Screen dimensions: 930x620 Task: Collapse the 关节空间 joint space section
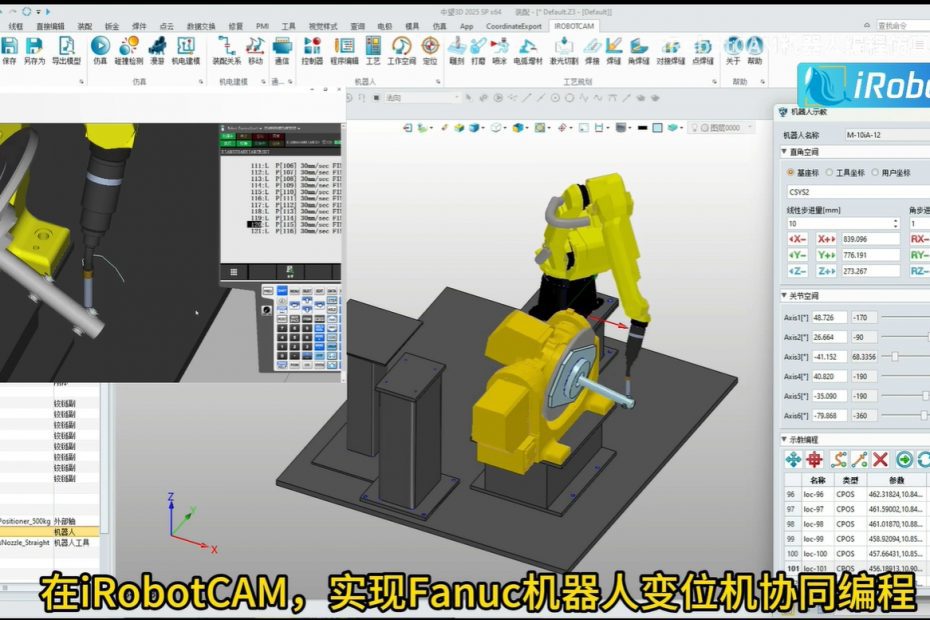[x=784, y=295]
